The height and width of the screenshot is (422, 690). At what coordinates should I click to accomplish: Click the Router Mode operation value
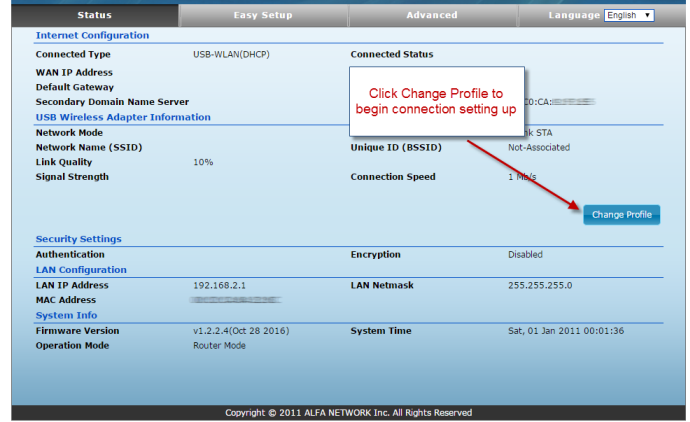tap(219, 345)
